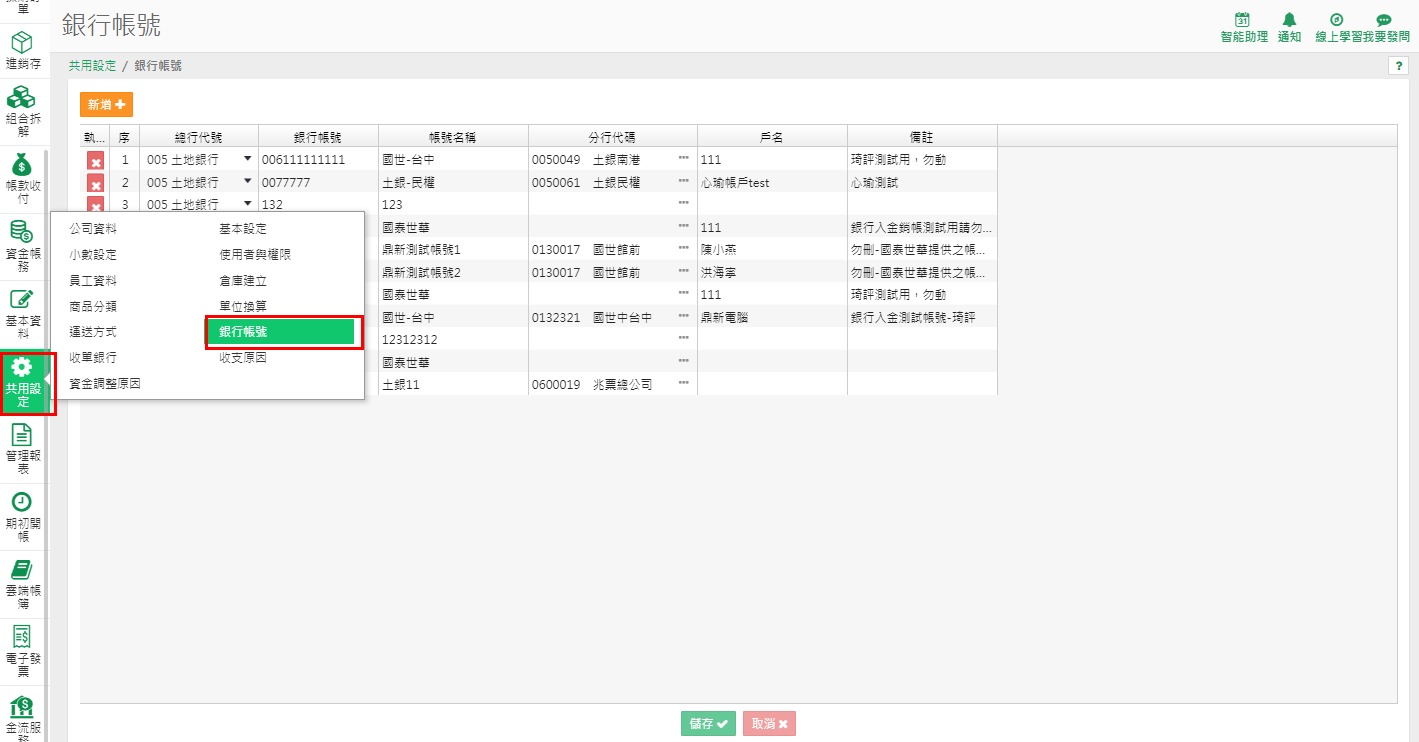Open 倉庫建立 from the settings menu
The width and height of the screenshot is (1419, 742).
coord(243,281)
